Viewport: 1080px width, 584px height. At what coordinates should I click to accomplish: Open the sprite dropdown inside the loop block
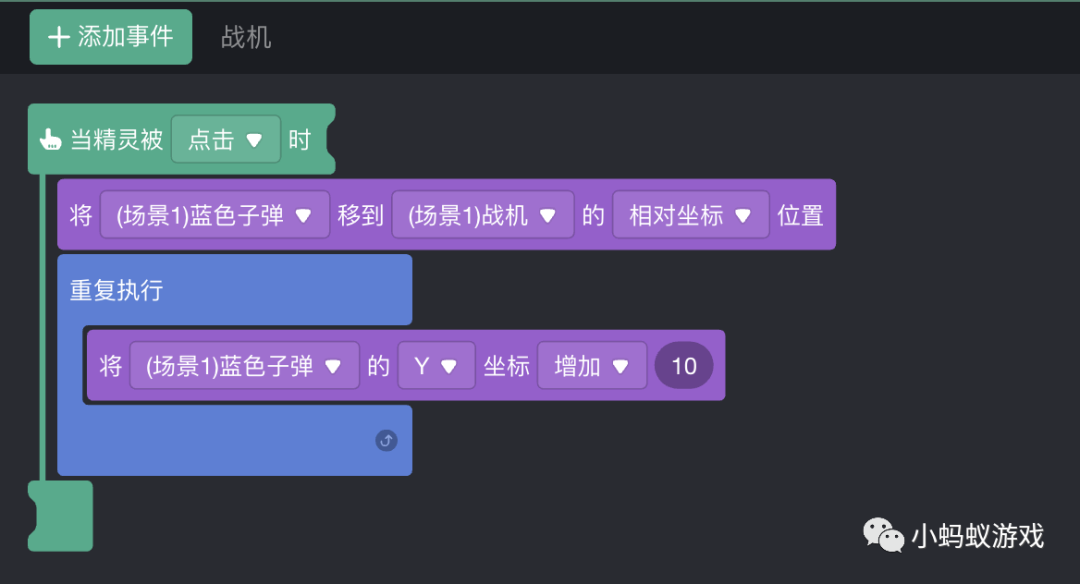tap(244, 365)
